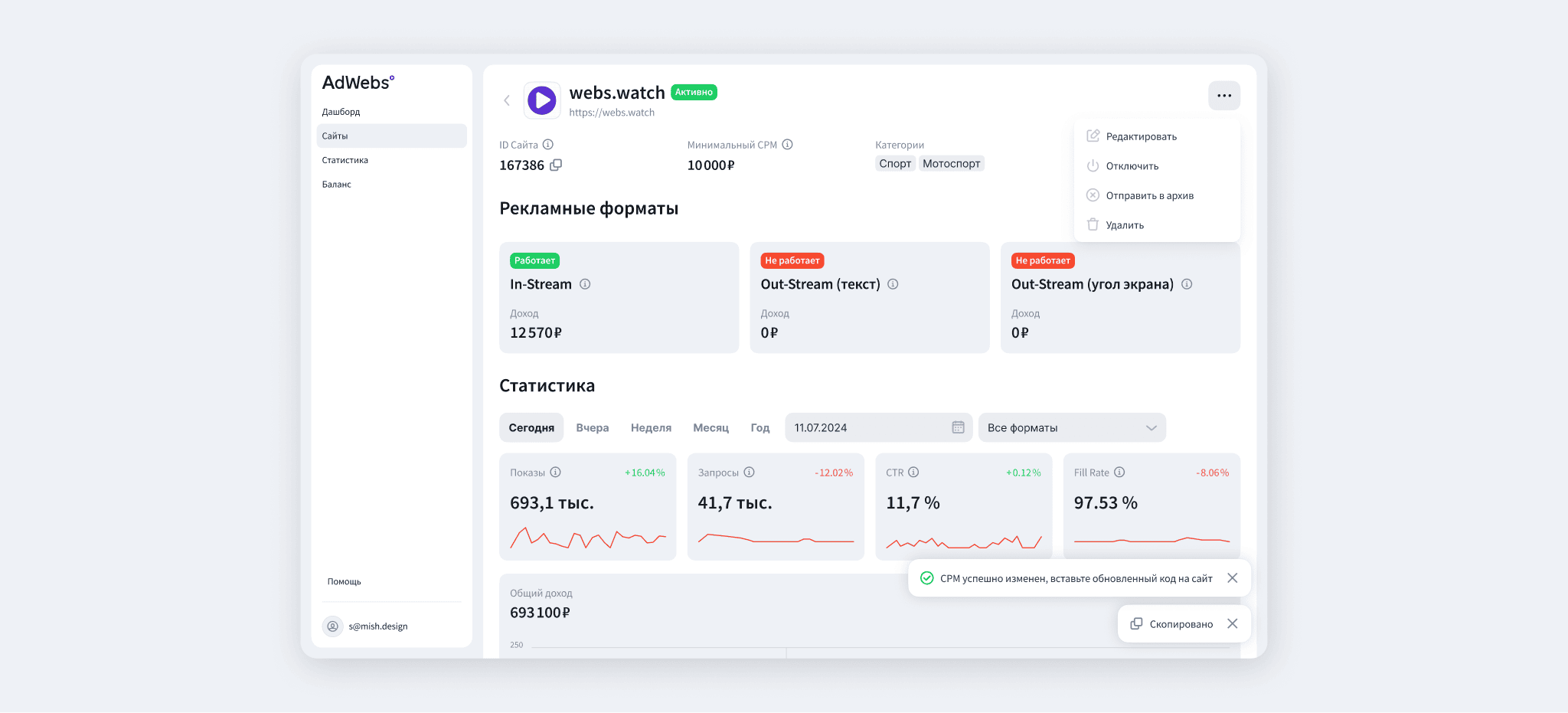Click the webs.watch play logo
Screen dimensions: 1568x713
coord(542,100)
